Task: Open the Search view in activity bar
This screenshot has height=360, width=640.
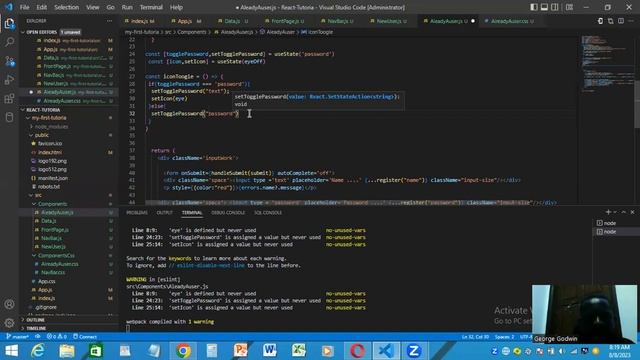Action: [x=9, y=42]
